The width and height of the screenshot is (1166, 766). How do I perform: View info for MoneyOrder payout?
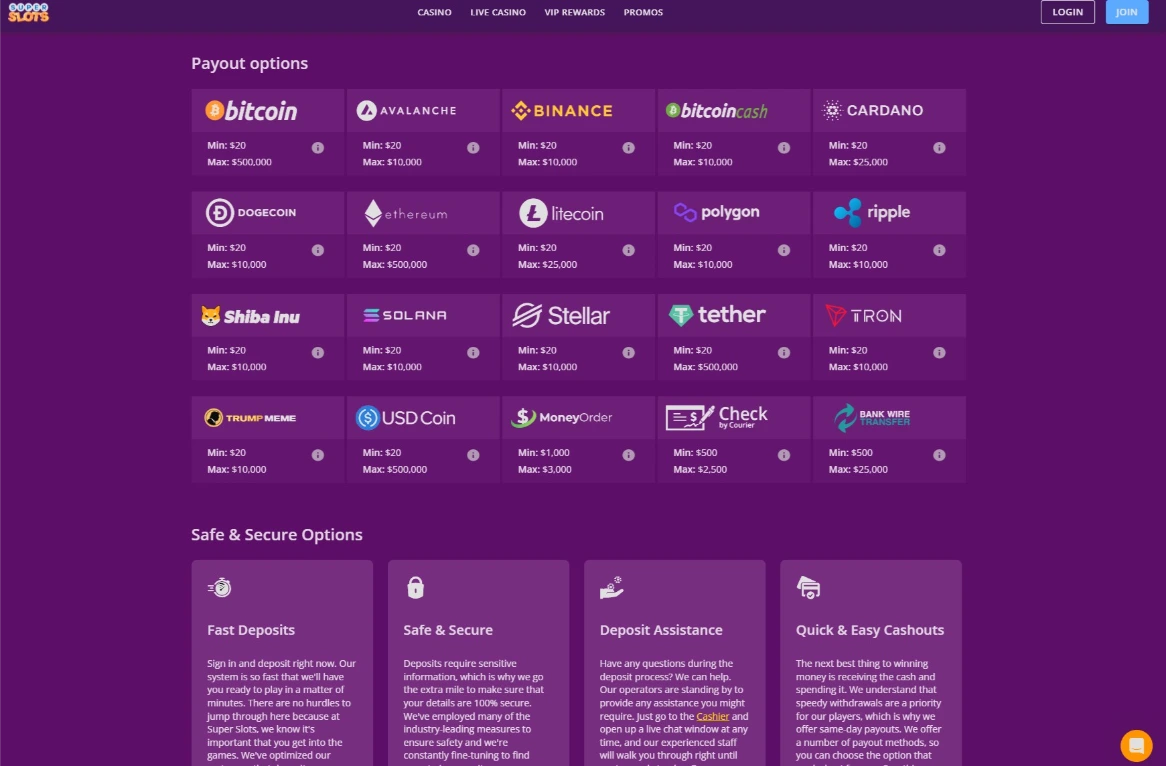628,455
